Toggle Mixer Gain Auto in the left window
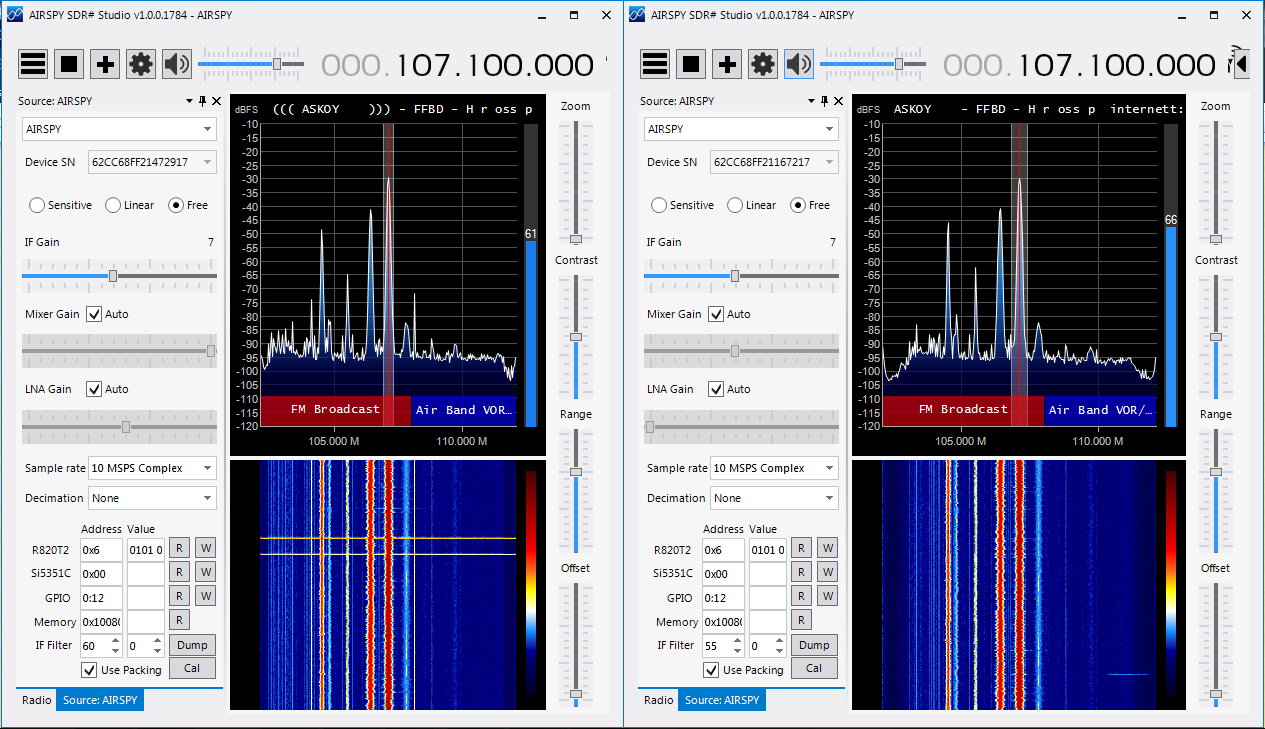1265x729 pixels. tap(94, 314)
